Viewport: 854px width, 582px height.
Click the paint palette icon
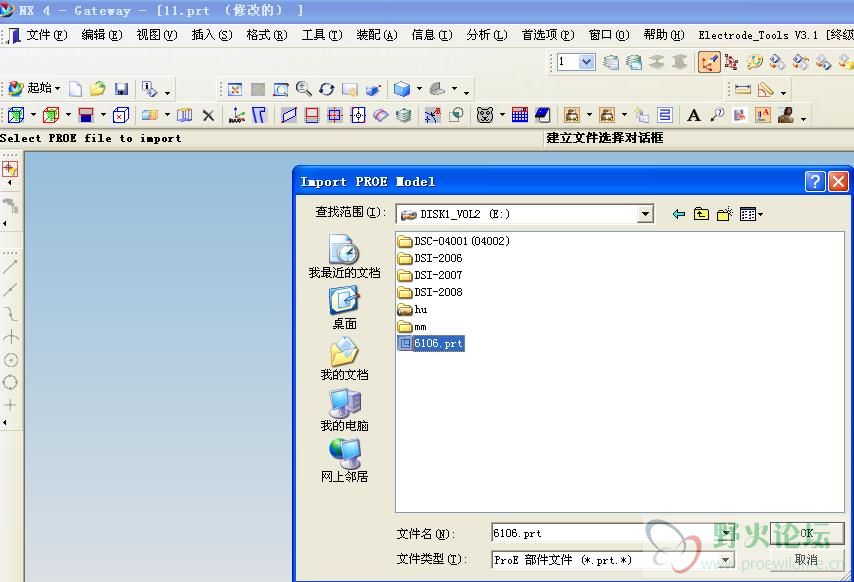[754, 63]
